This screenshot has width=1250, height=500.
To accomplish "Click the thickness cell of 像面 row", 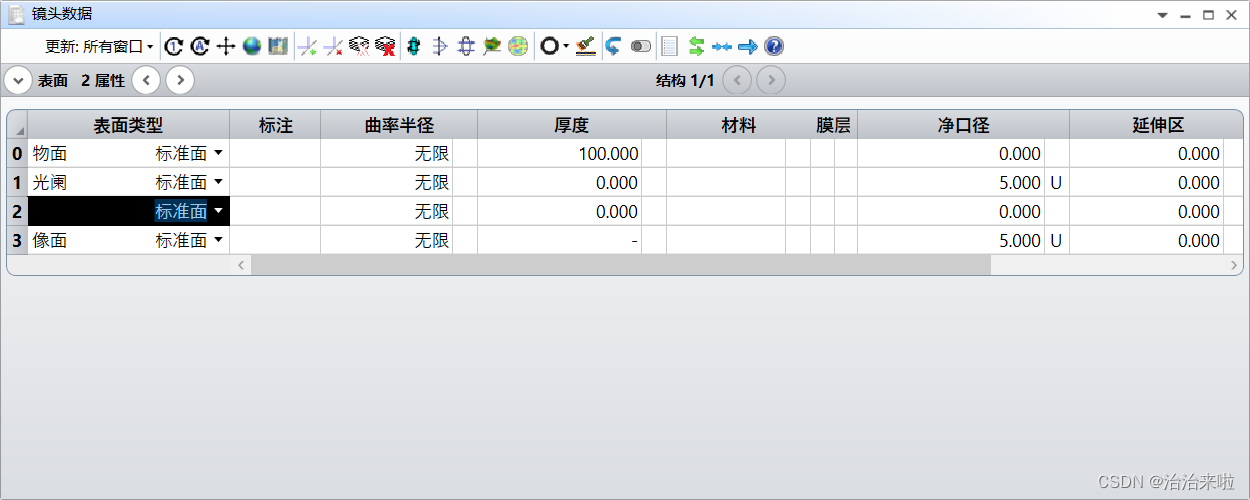I will click(560, 240).
